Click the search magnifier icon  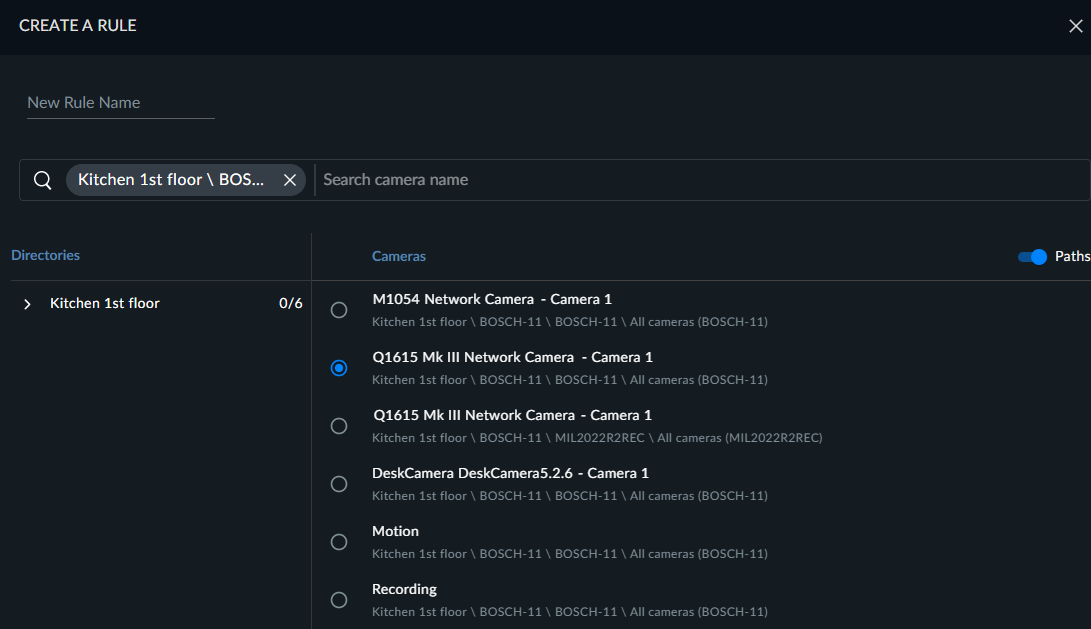click(x=42, y=180)
